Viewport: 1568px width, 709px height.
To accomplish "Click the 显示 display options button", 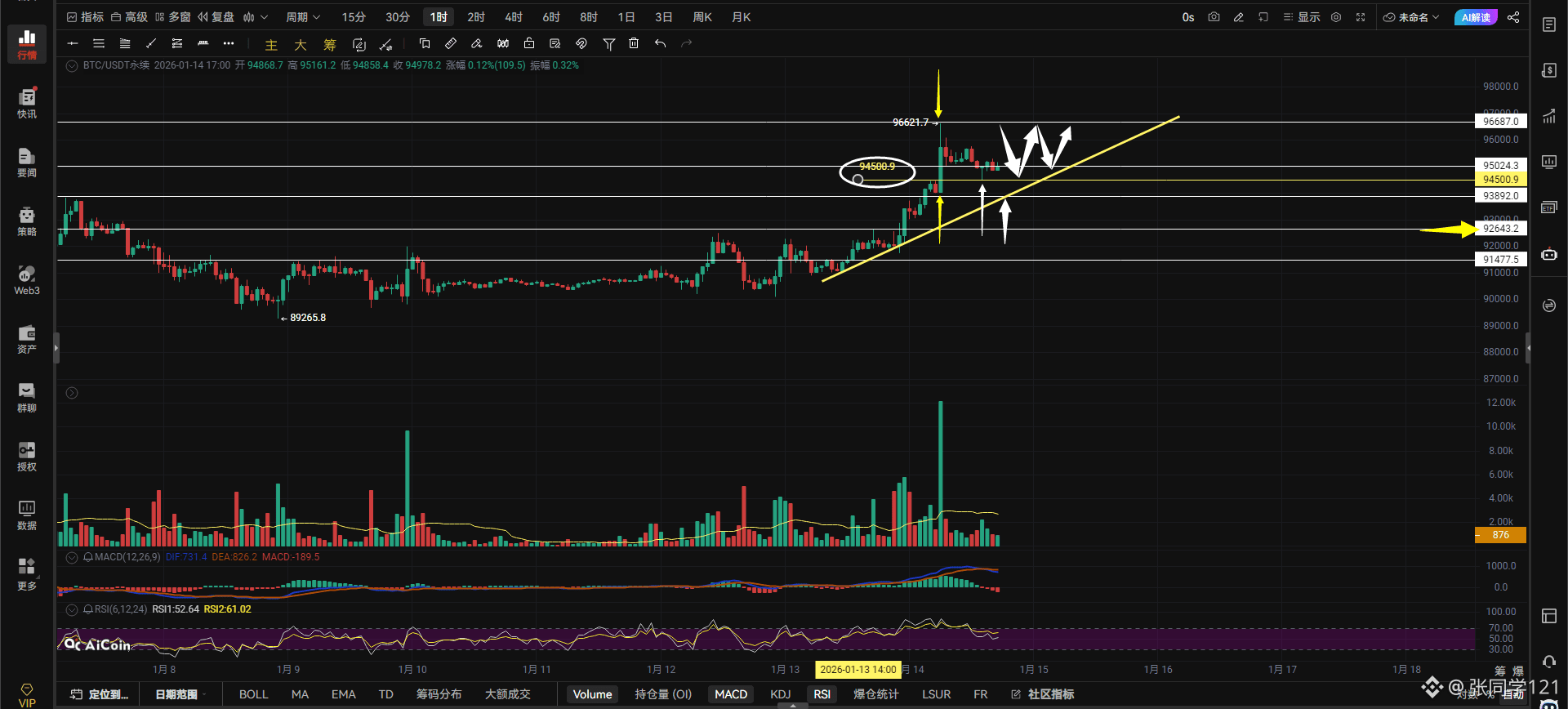I will (1302, 17).
